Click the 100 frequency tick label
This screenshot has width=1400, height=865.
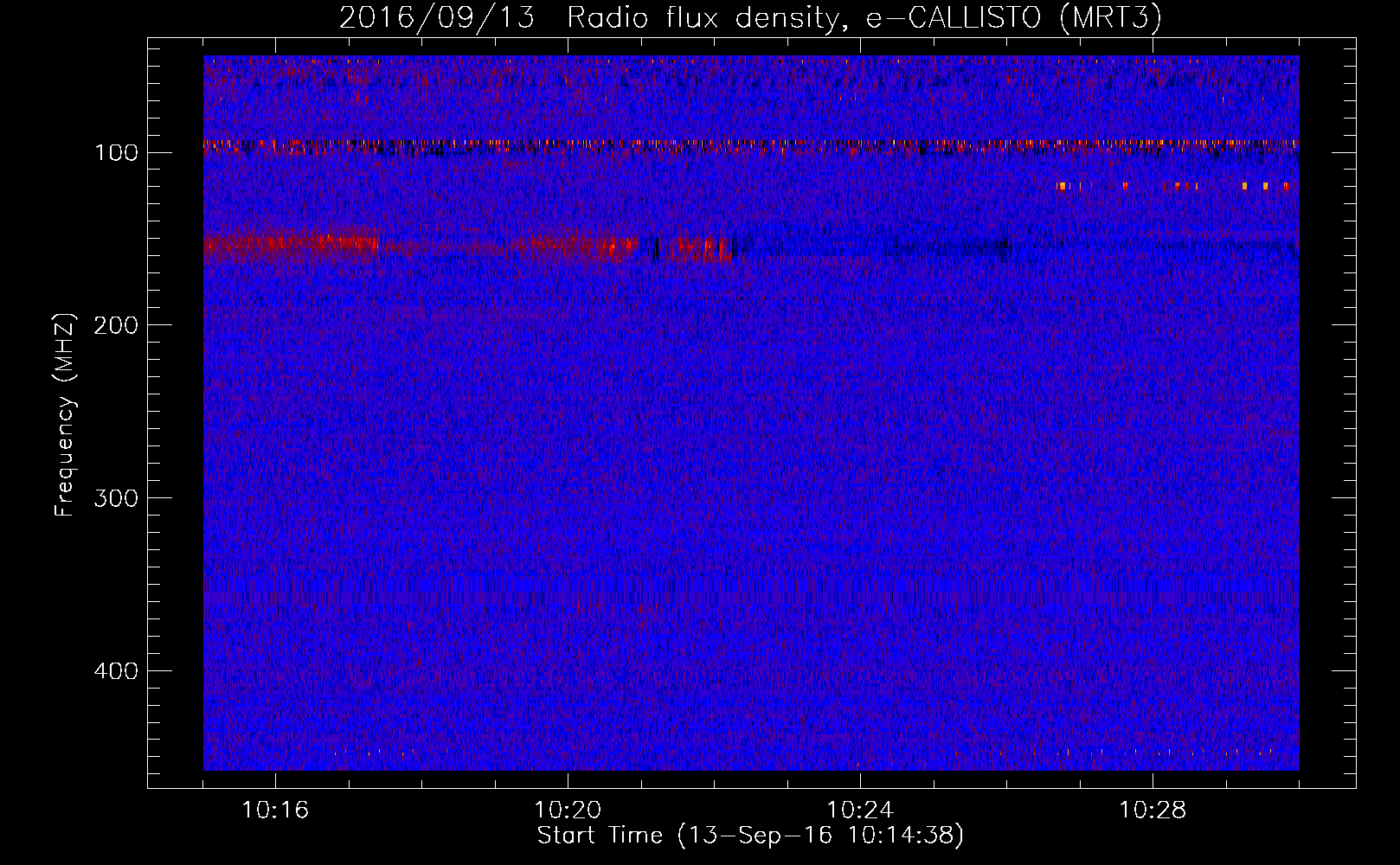coord(117,153)
